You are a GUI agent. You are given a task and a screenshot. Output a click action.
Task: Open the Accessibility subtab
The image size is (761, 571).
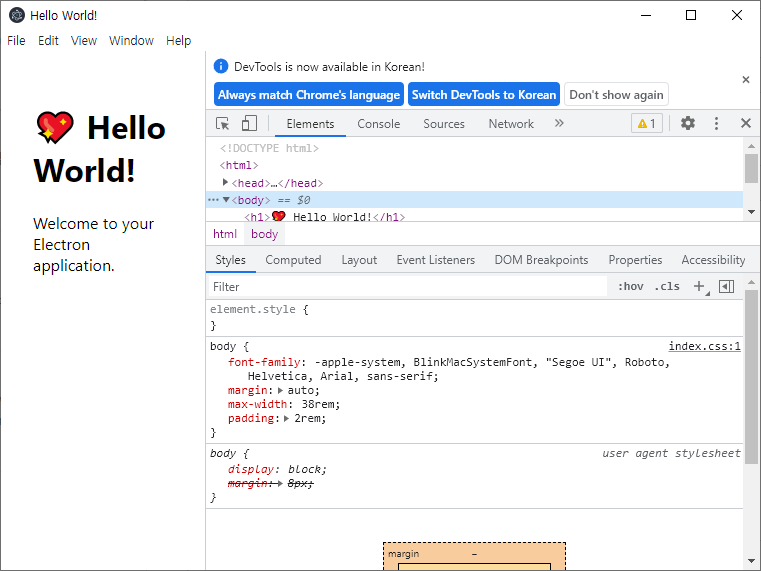pos(712,260)
